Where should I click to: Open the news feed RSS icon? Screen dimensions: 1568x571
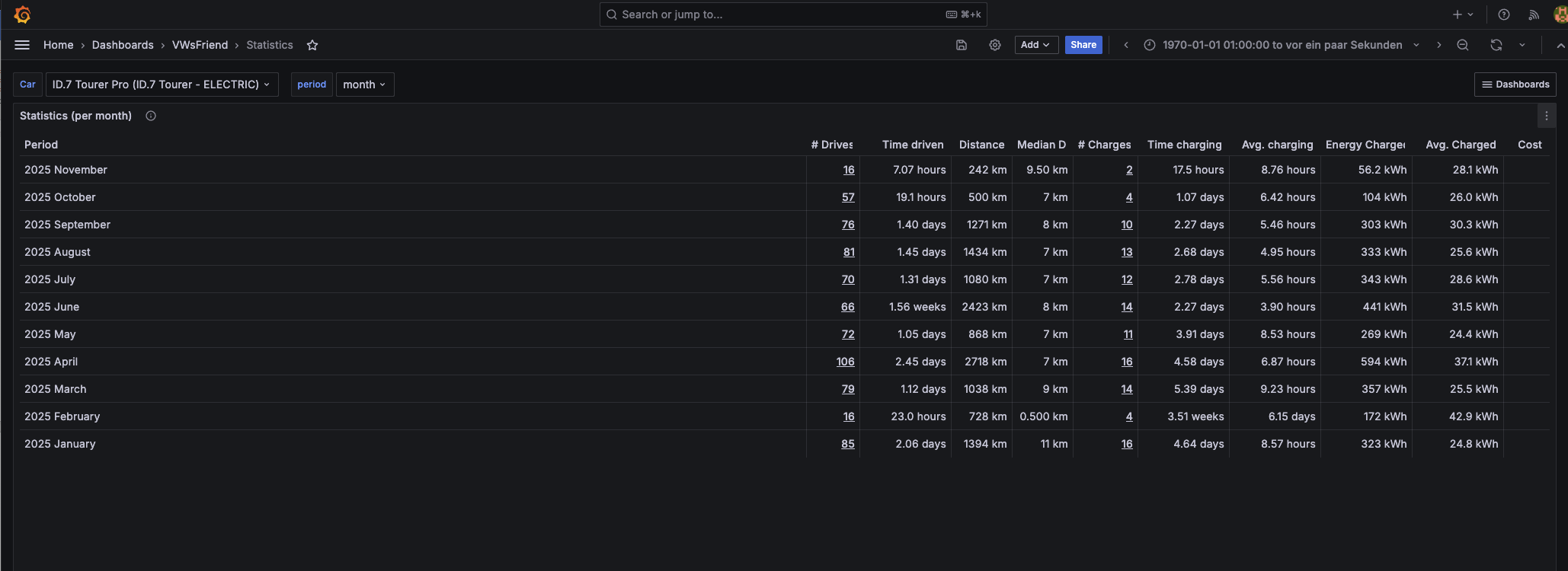click(x=1534, y=14)
